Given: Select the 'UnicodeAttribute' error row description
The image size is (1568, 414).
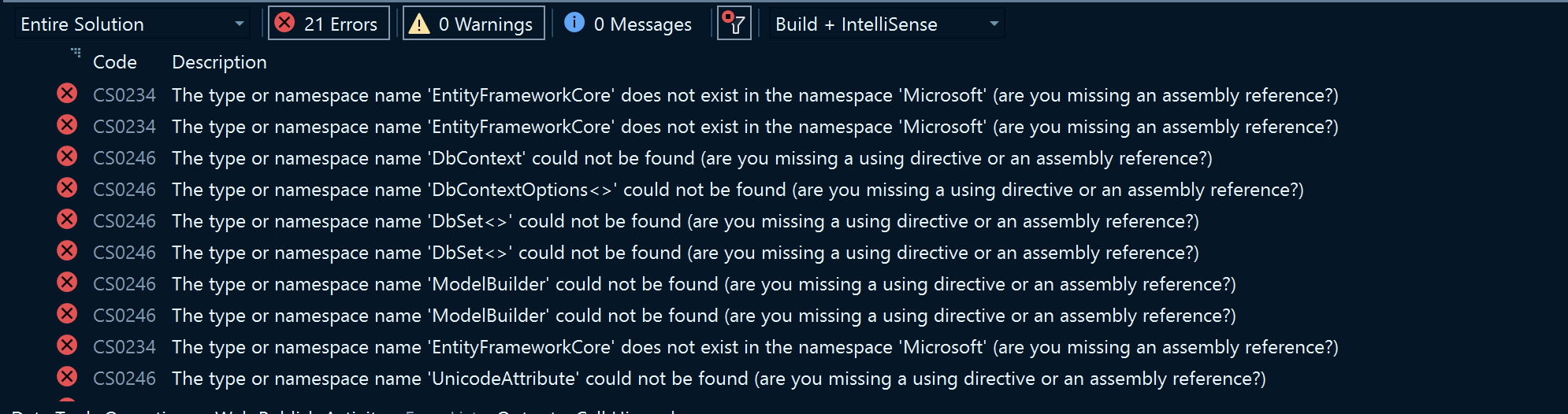Looking at the screenshot, I should tap(719, 379).
